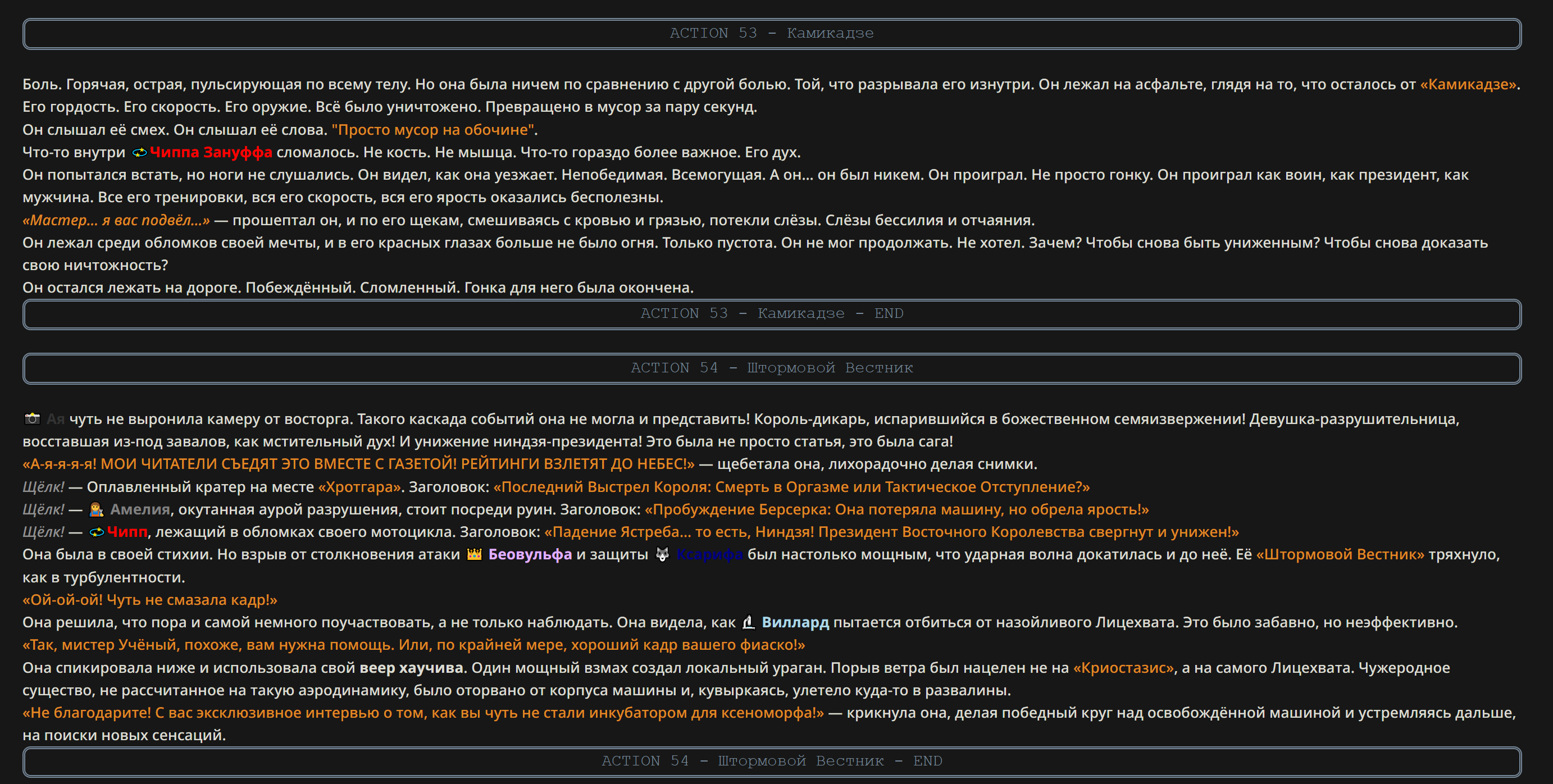Click the faded name Ая
1553x784 pixels.
pos(56,419)
